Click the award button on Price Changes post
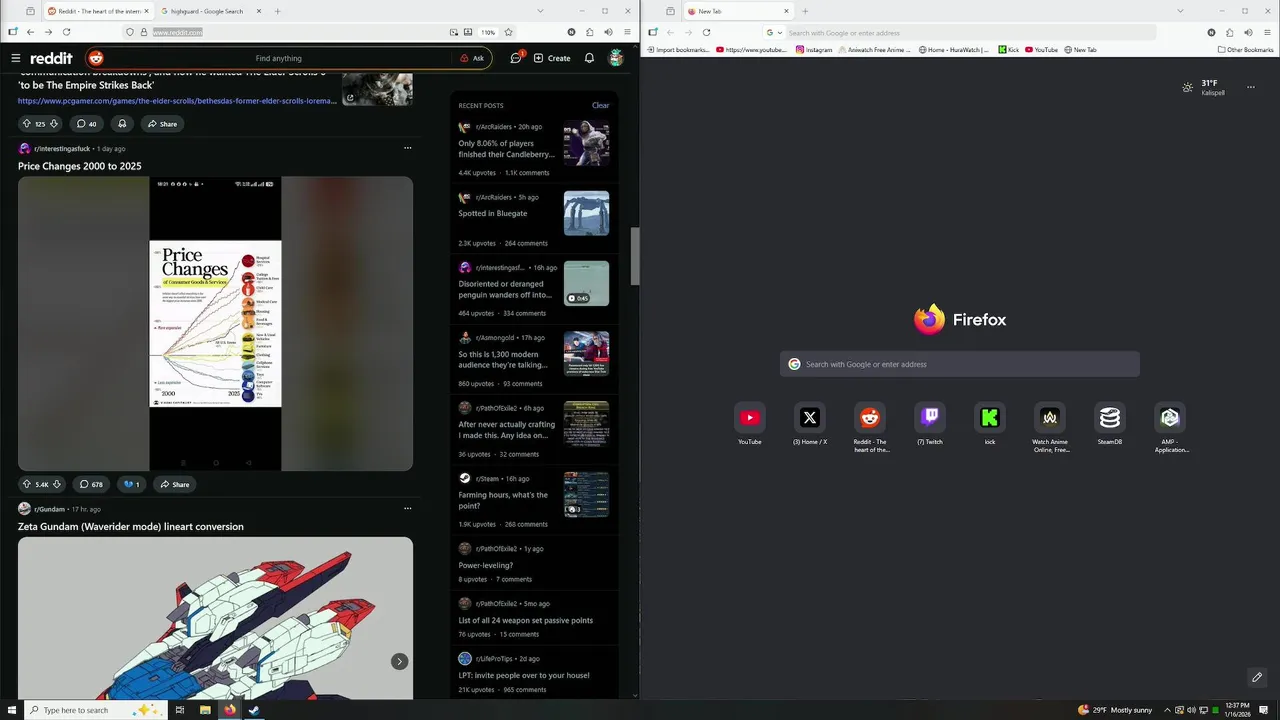 coord(131,484)
